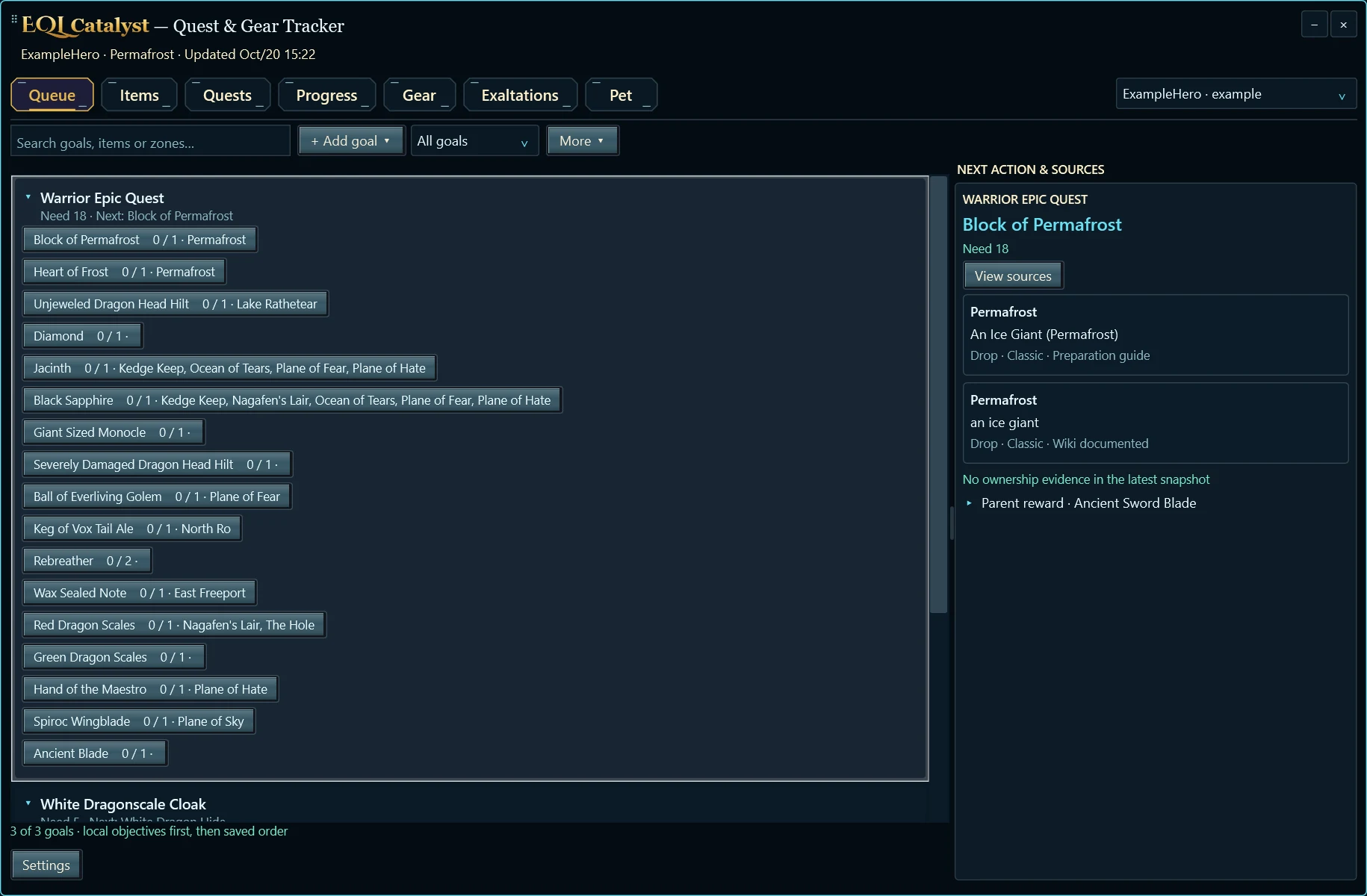Open the More menu button
The height and width of the screenshot is (896, 1367).
click(x=583, y=141)
